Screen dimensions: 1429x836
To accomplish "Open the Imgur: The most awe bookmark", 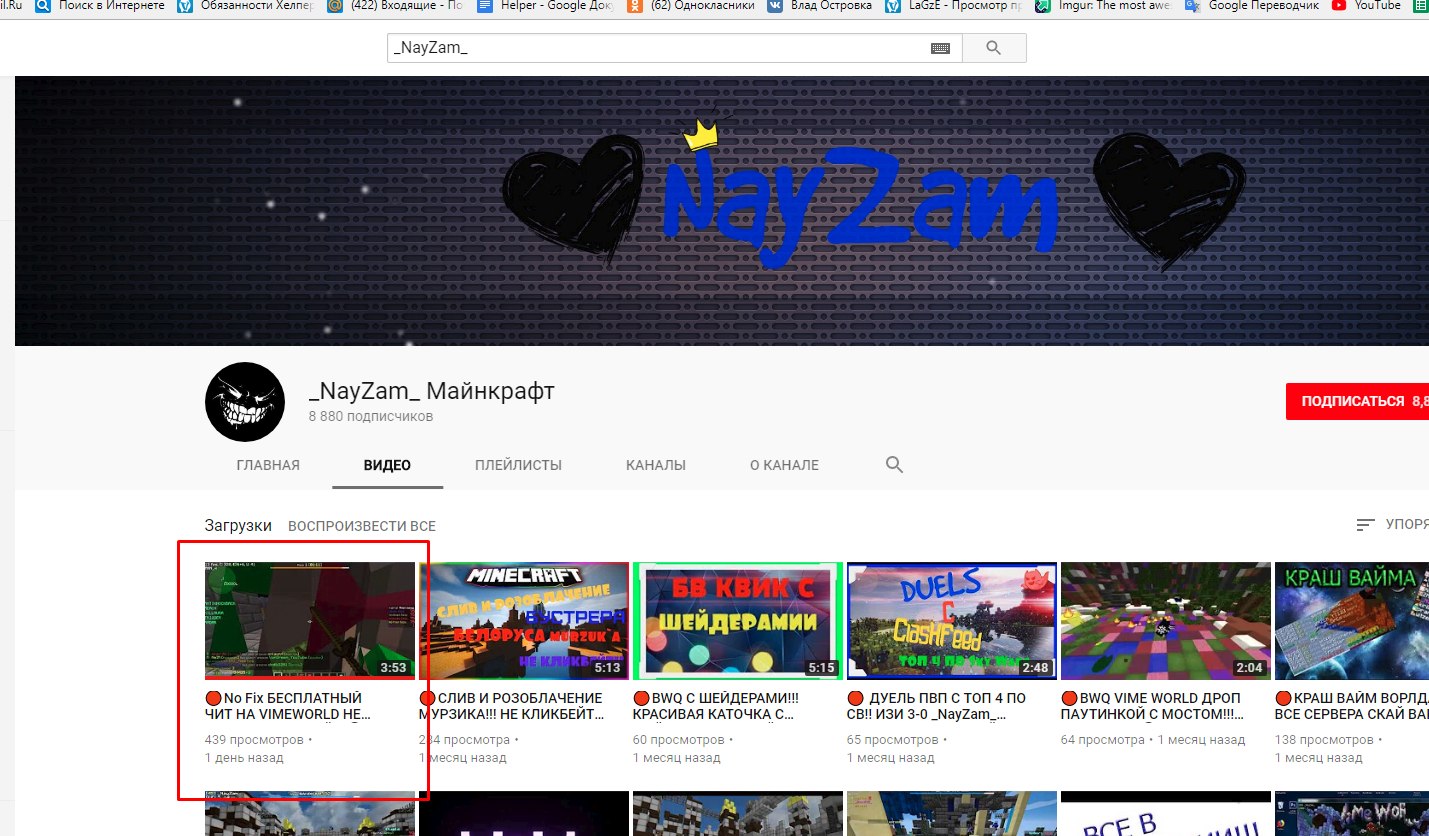I will [1105, 6].
